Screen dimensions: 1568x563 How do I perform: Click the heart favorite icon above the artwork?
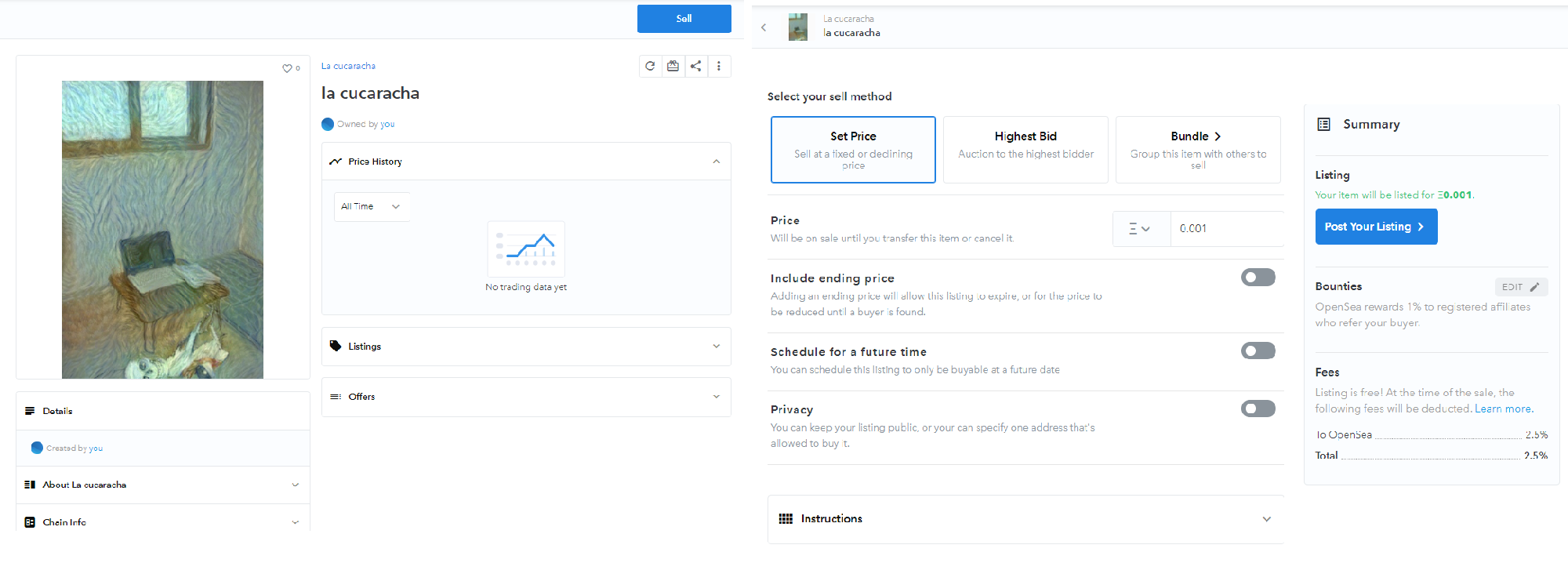point(287,68)
